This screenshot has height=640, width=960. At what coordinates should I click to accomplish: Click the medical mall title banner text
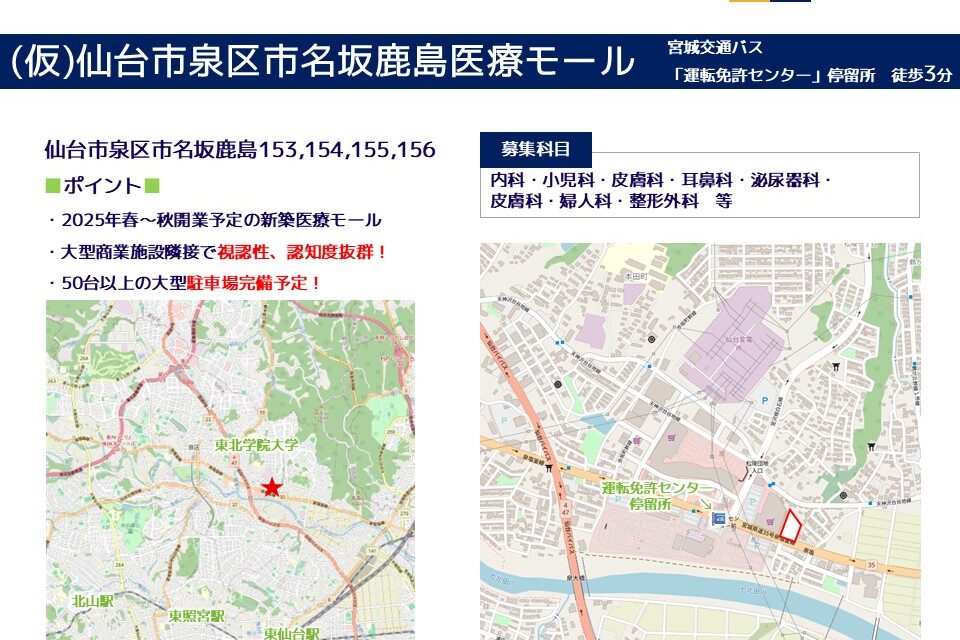320,61
